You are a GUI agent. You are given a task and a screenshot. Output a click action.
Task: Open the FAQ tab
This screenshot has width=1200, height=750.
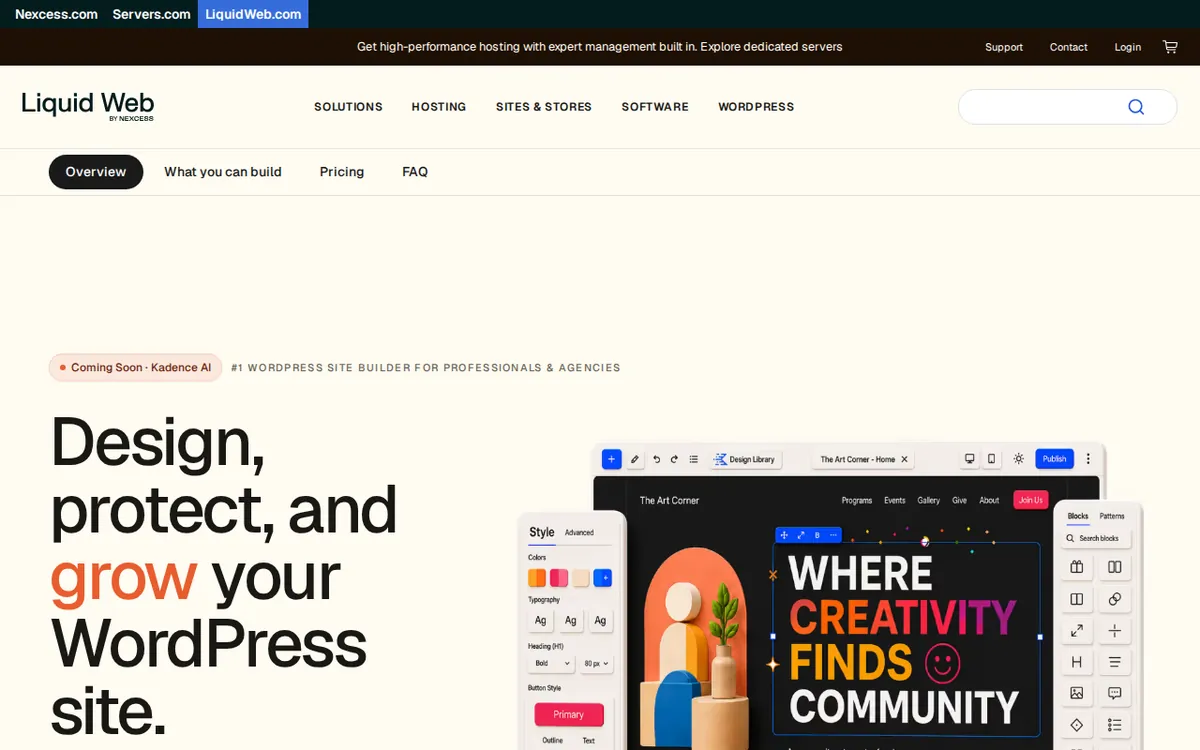(415, 172)
